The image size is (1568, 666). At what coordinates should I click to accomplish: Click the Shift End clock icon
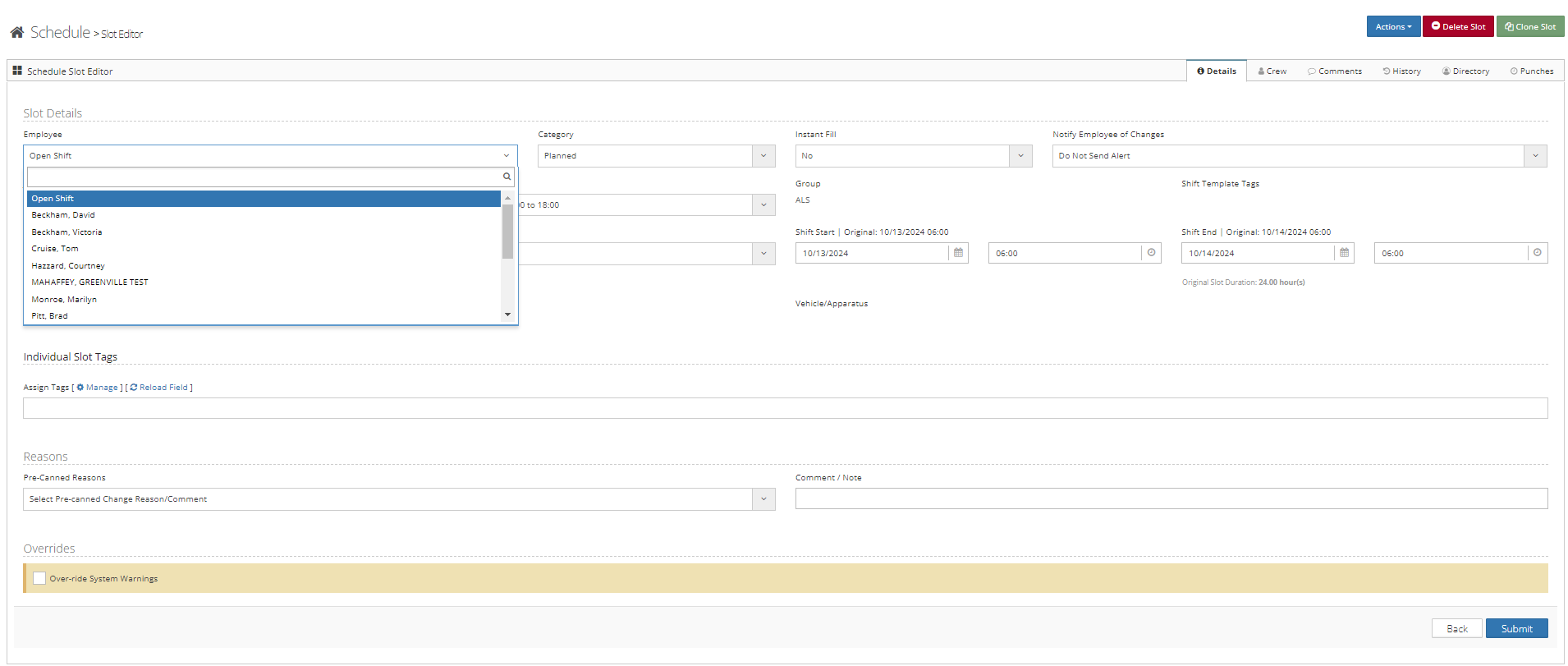pyautogui.click(x=1537, y=253)
